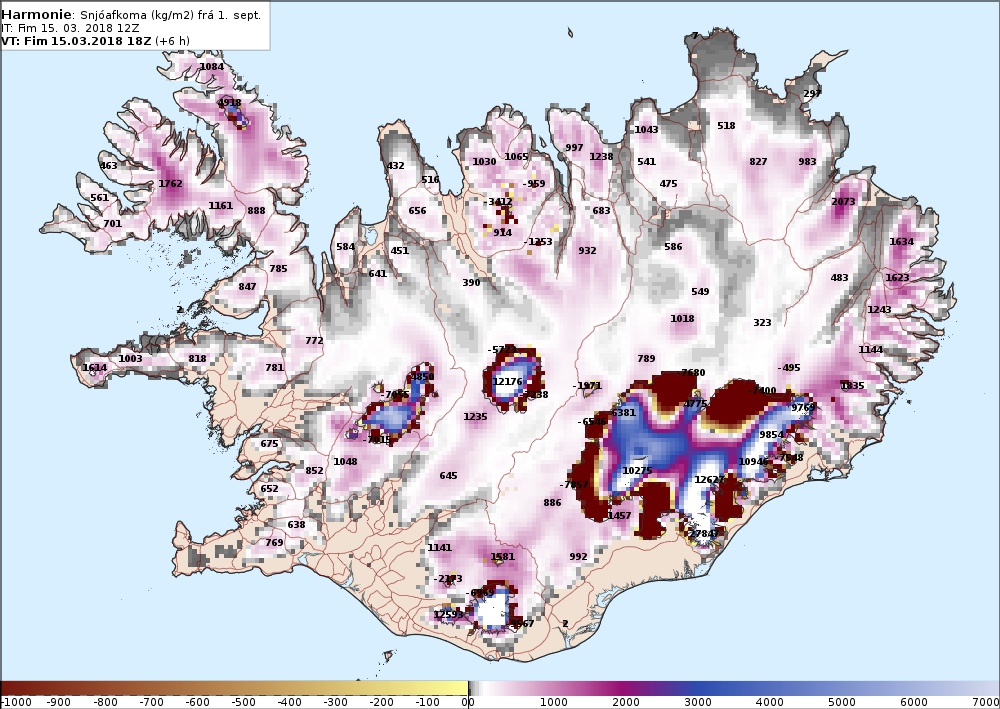The image size is (1000, 709).
Task: Click the map value 1048
Action: [345, 461]
